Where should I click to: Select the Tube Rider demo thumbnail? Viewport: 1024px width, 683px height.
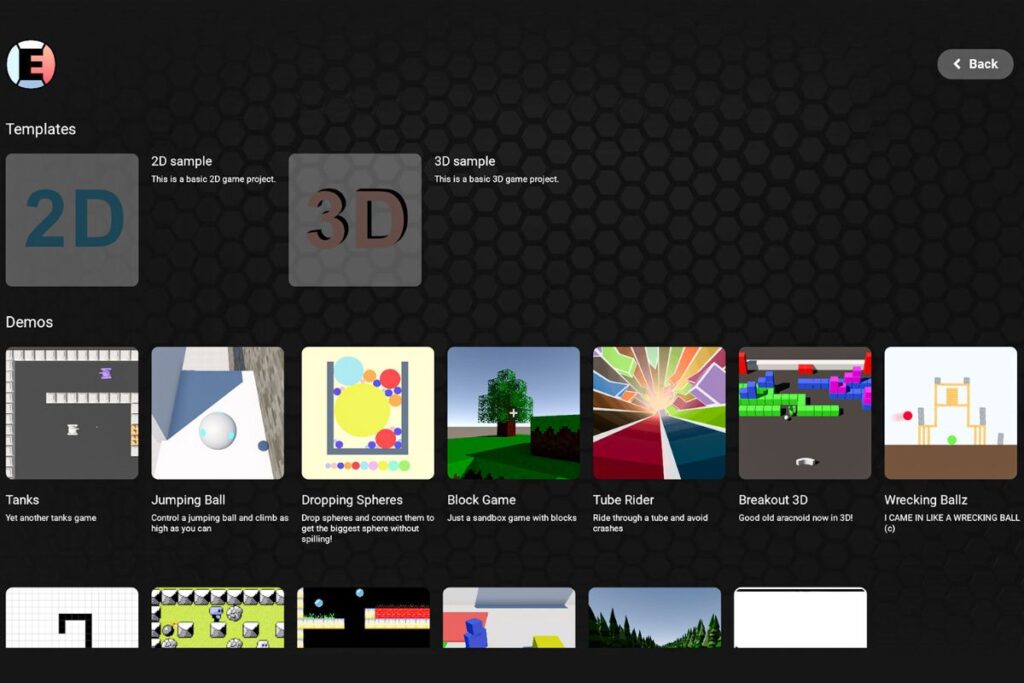[659, 413]
